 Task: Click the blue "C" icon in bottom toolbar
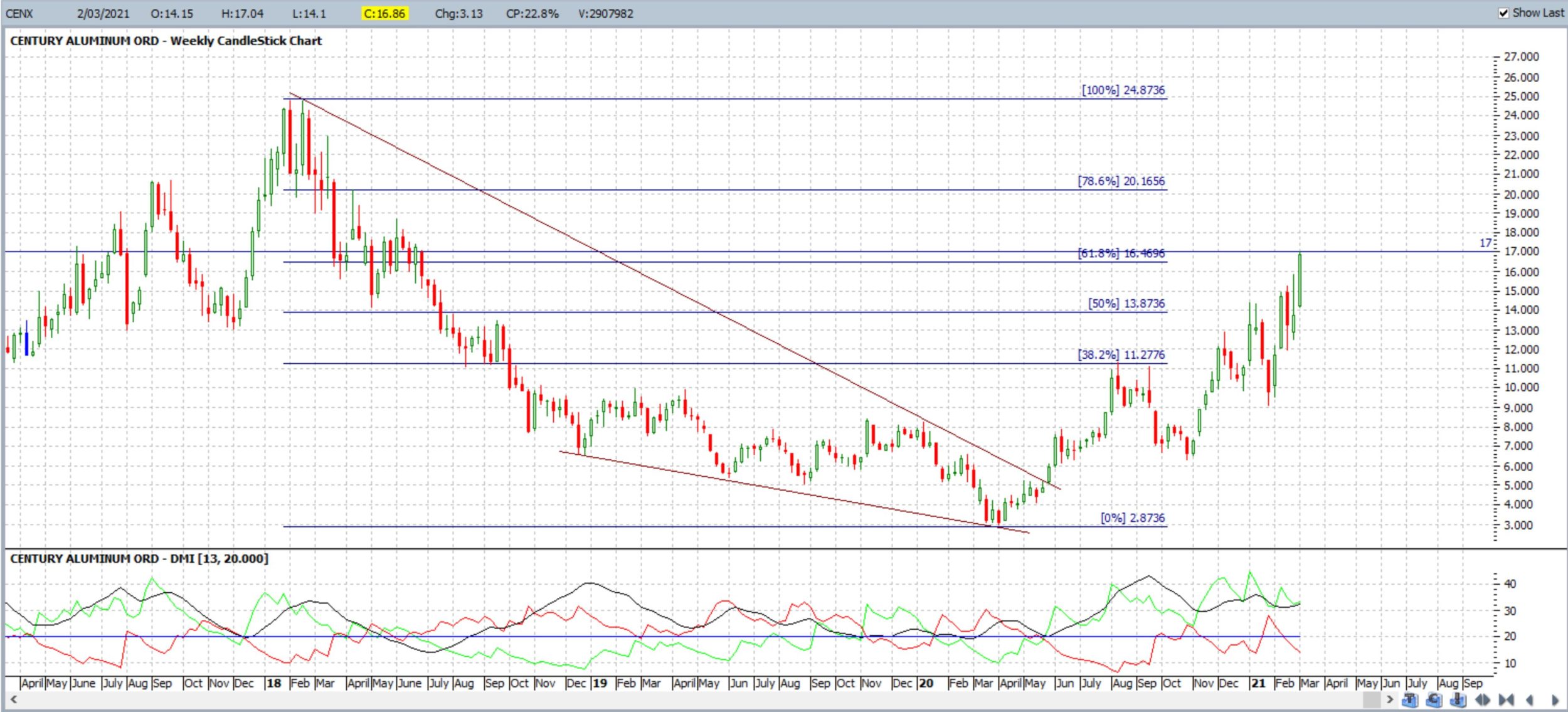click(x=1434, y=699)
